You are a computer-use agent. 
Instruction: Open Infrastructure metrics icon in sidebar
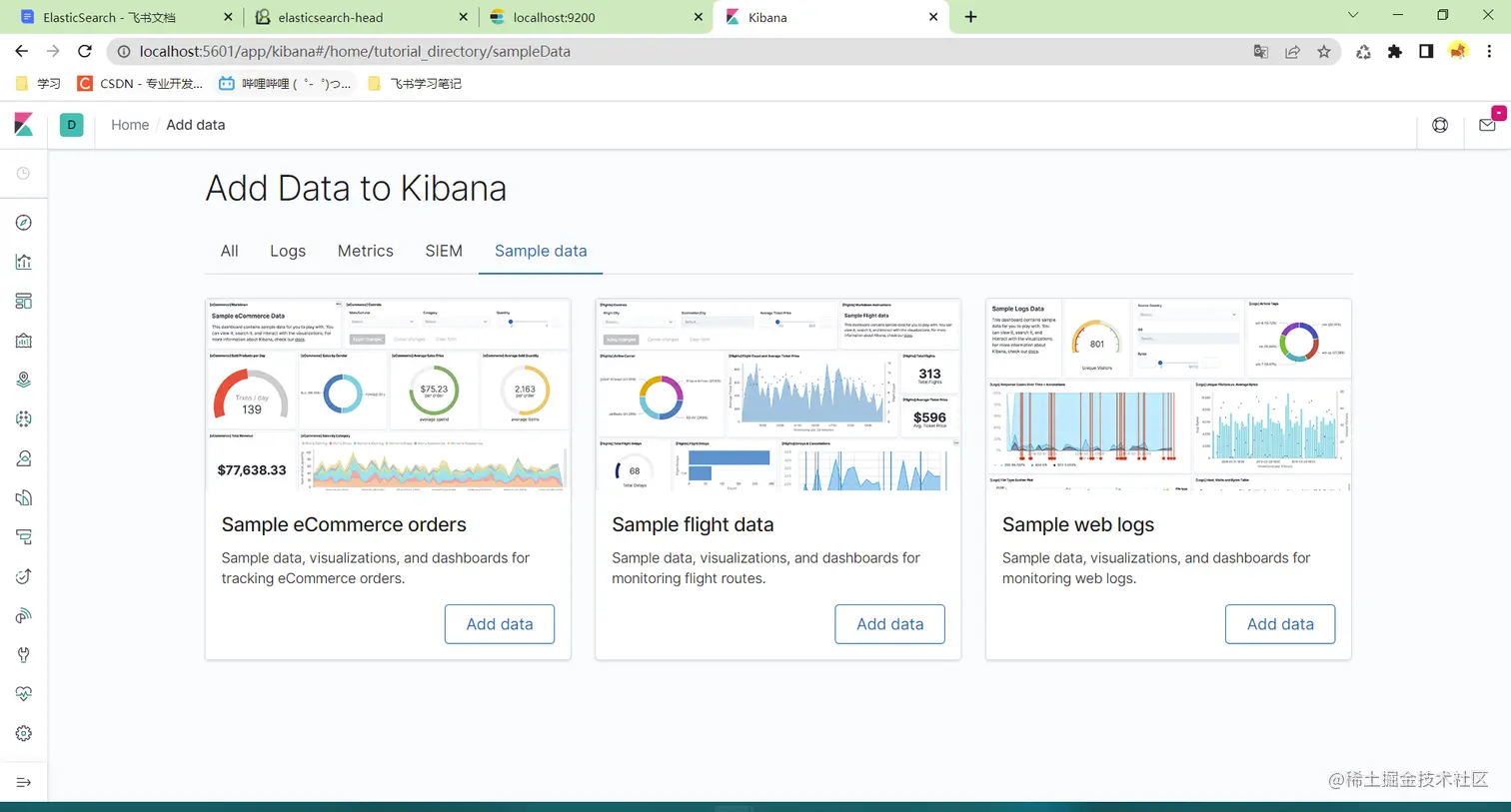tap(24, 458)
